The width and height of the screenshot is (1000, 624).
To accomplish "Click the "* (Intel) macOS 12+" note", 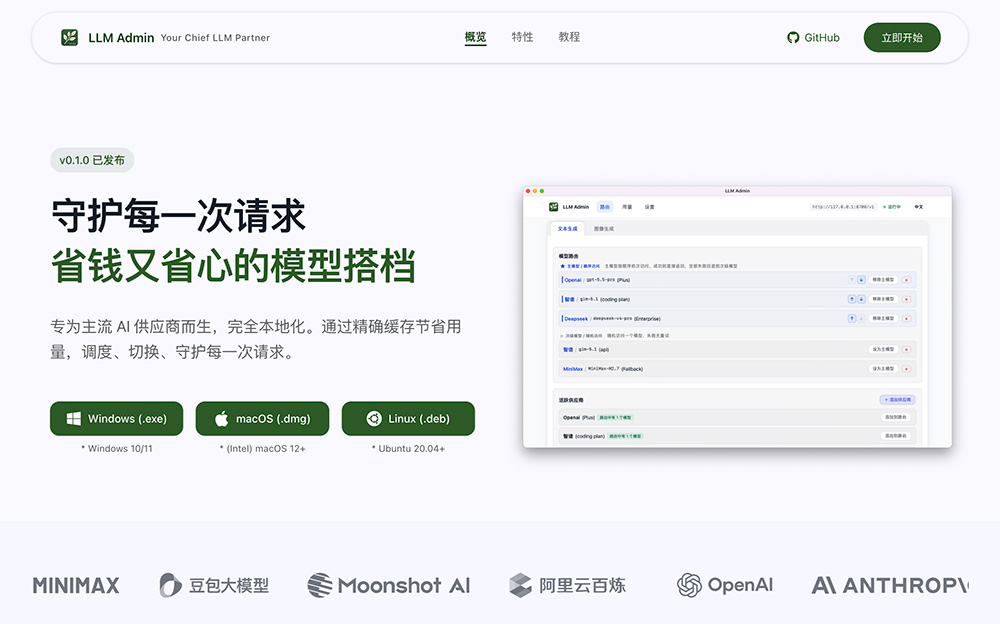I will [x=262, y=449].
